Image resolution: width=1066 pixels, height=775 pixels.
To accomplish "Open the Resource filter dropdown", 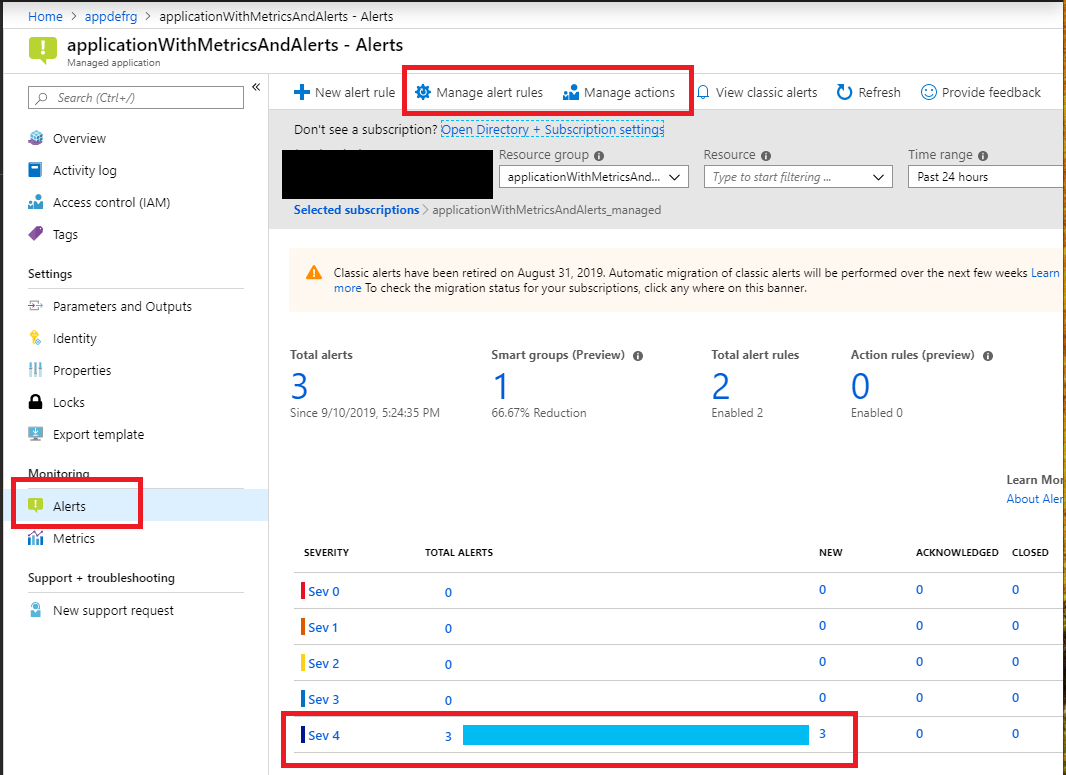I will (x=798, y=177).
